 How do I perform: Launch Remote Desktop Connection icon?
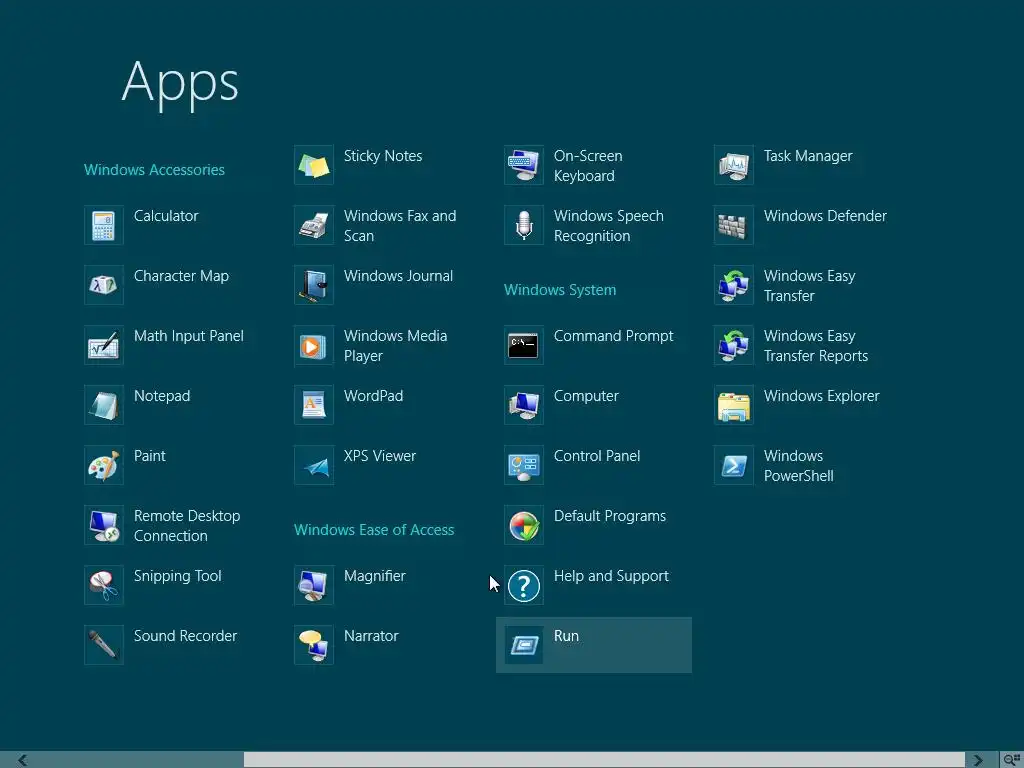(x=104, y=526)
